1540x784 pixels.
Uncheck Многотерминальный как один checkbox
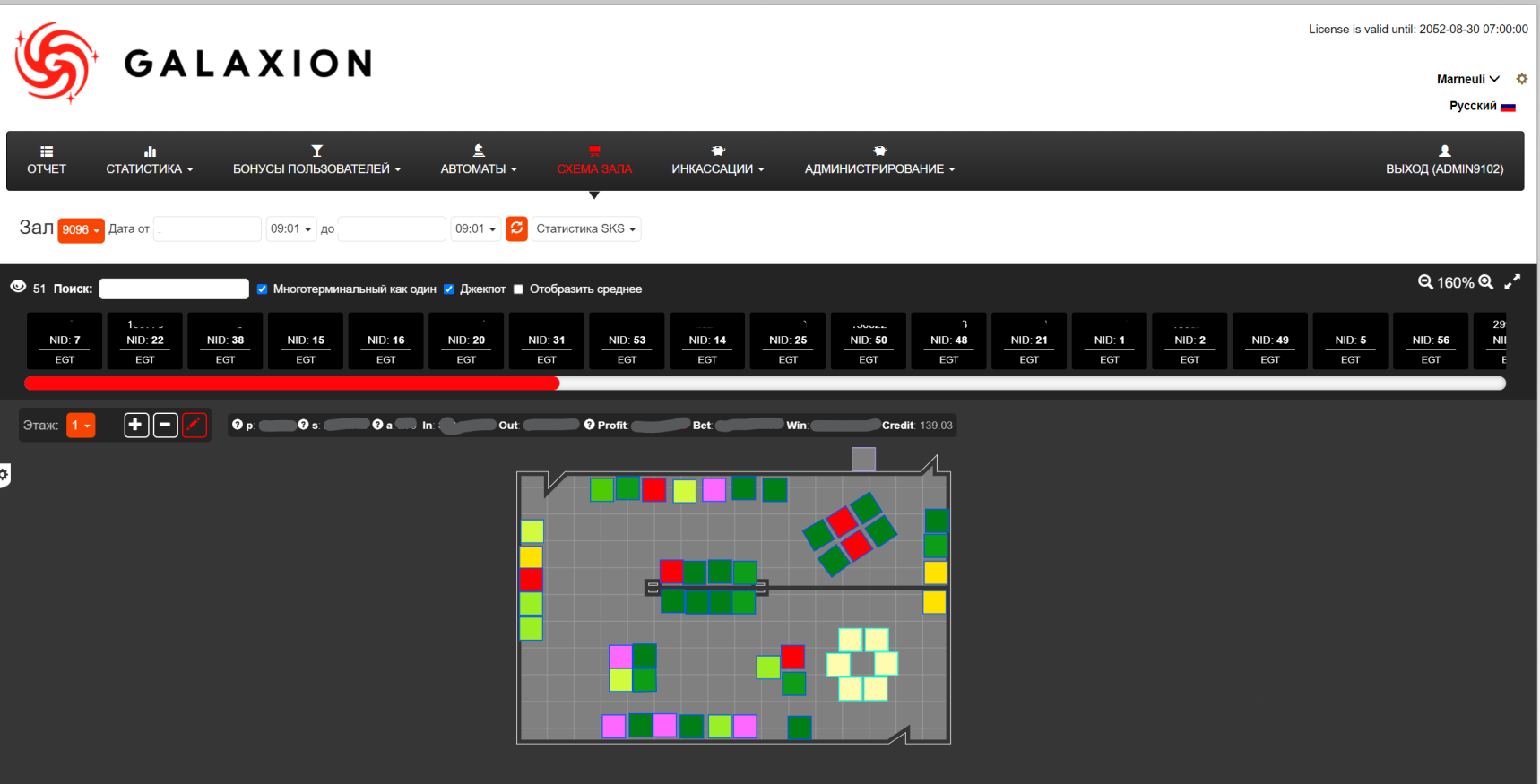click(263, 289)
